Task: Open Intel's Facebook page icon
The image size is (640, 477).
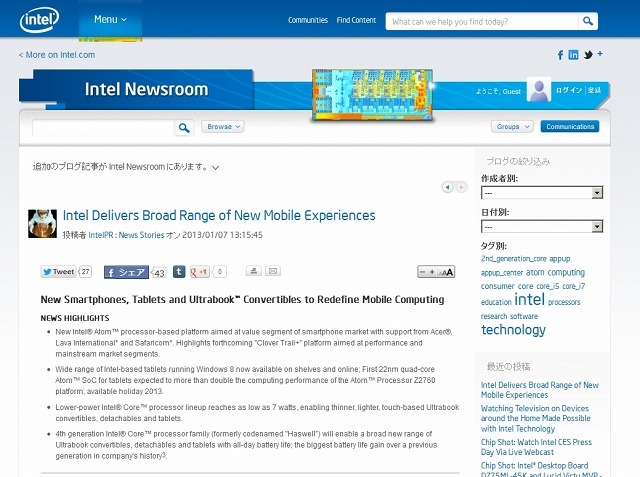Action: click(560, 55)
